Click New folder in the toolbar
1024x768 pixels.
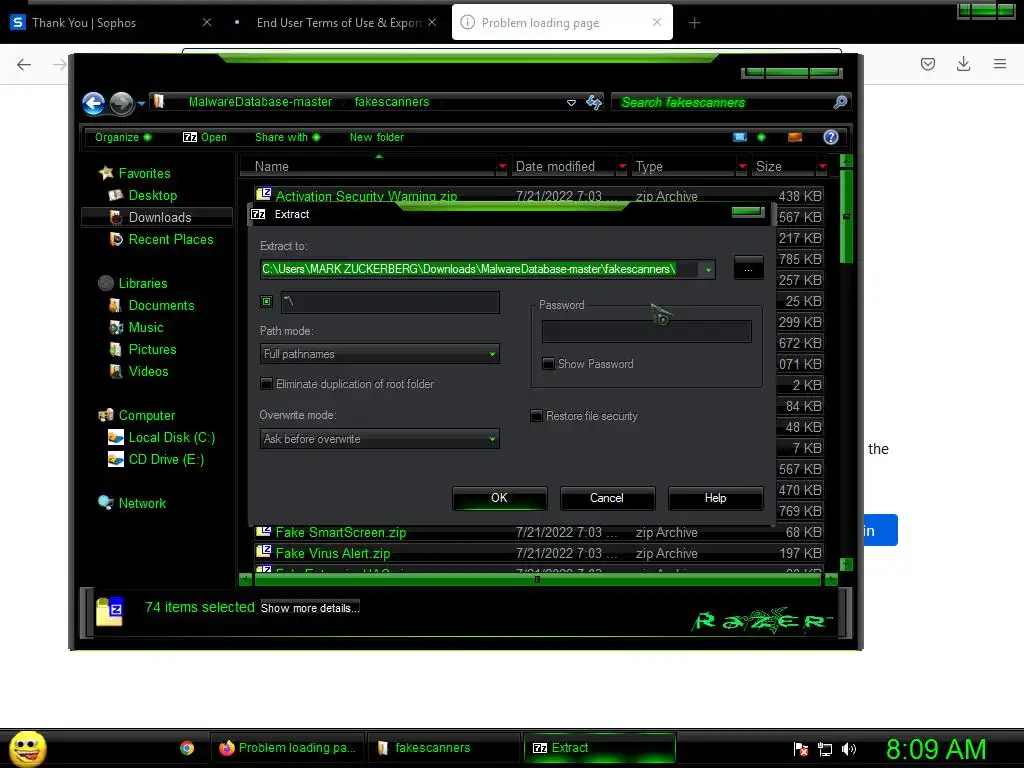[377, 137]
